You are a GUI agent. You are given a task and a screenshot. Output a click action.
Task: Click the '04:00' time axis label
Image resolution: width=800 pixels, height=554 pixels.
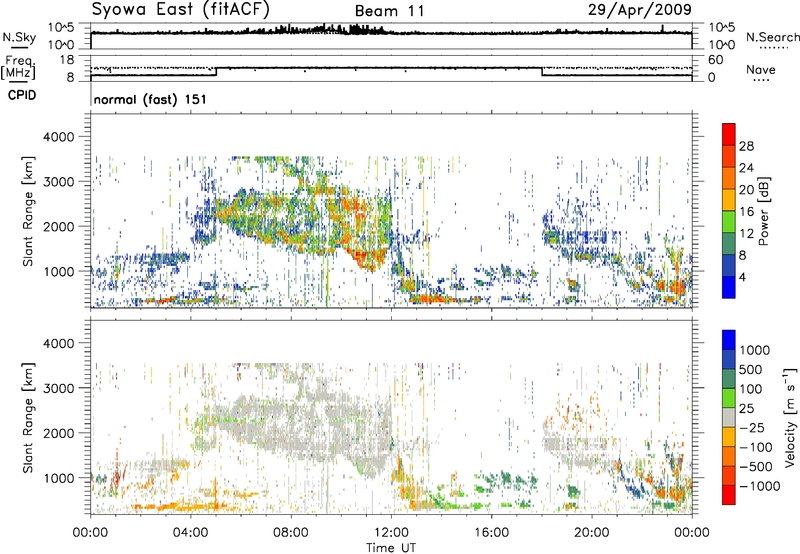pyautogui.click(x=190, y=533)
